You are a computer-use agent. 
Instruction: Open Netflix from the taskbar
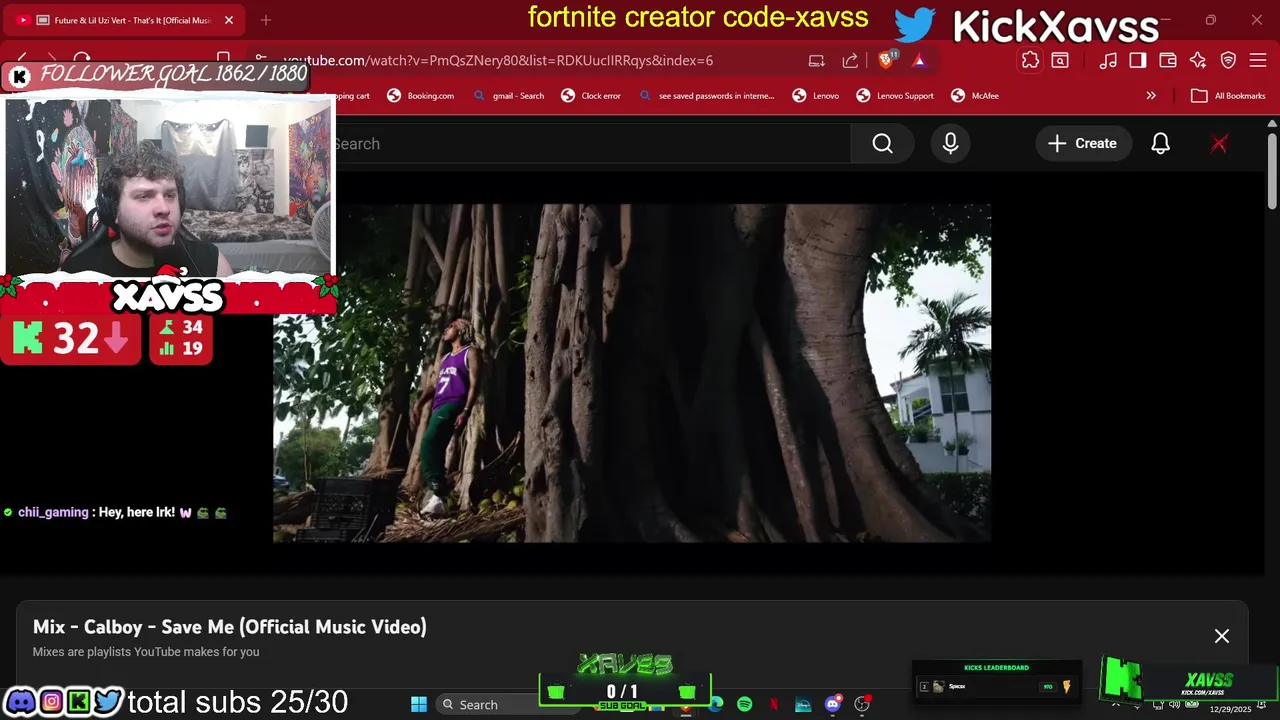click(774, 705)
